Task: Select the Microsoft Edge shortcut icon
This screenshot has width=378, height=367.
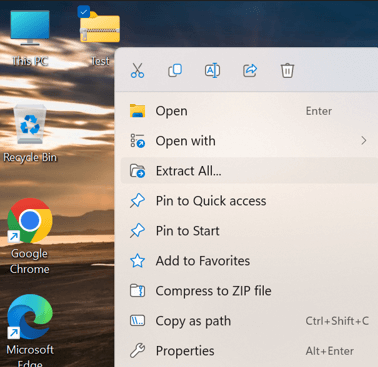Action: click(x=30, y=316)
